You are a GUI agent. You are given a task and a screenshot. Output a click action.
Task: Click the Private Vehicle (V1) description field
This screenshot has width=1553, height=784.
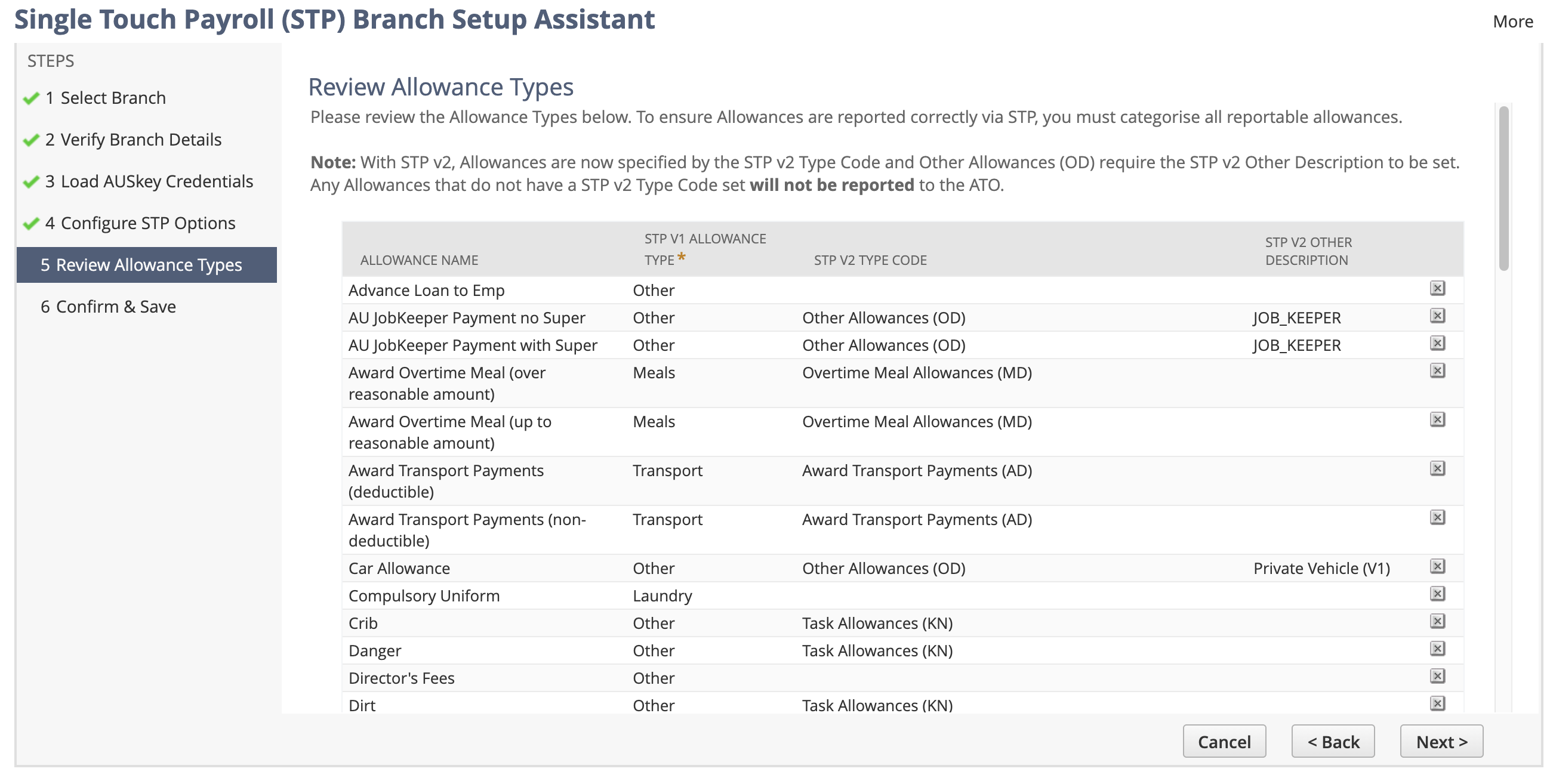click(x=1321, y=566)
